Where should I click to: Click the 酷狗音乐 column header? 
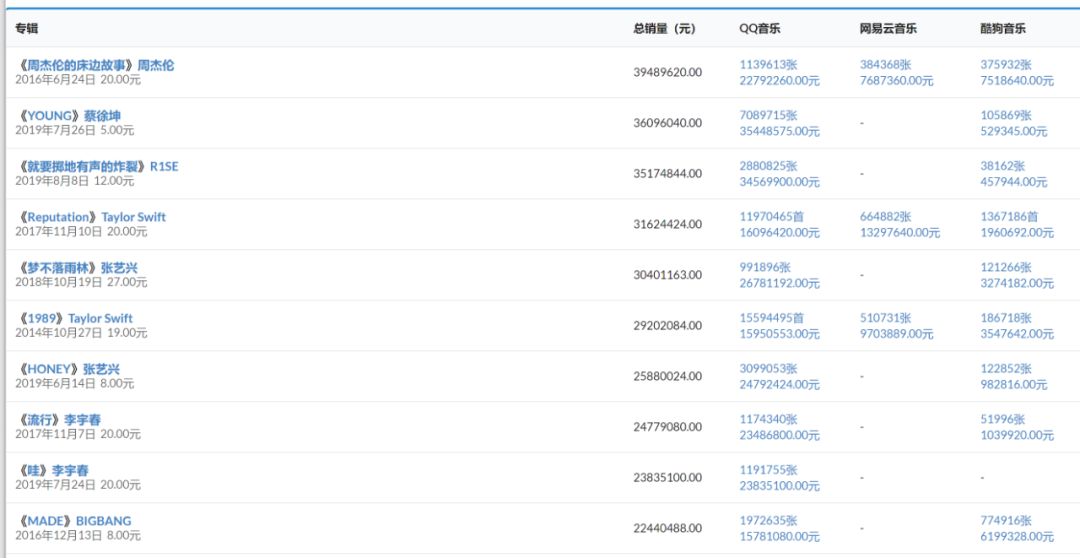pyautogui.click(x=1003, y=28)
